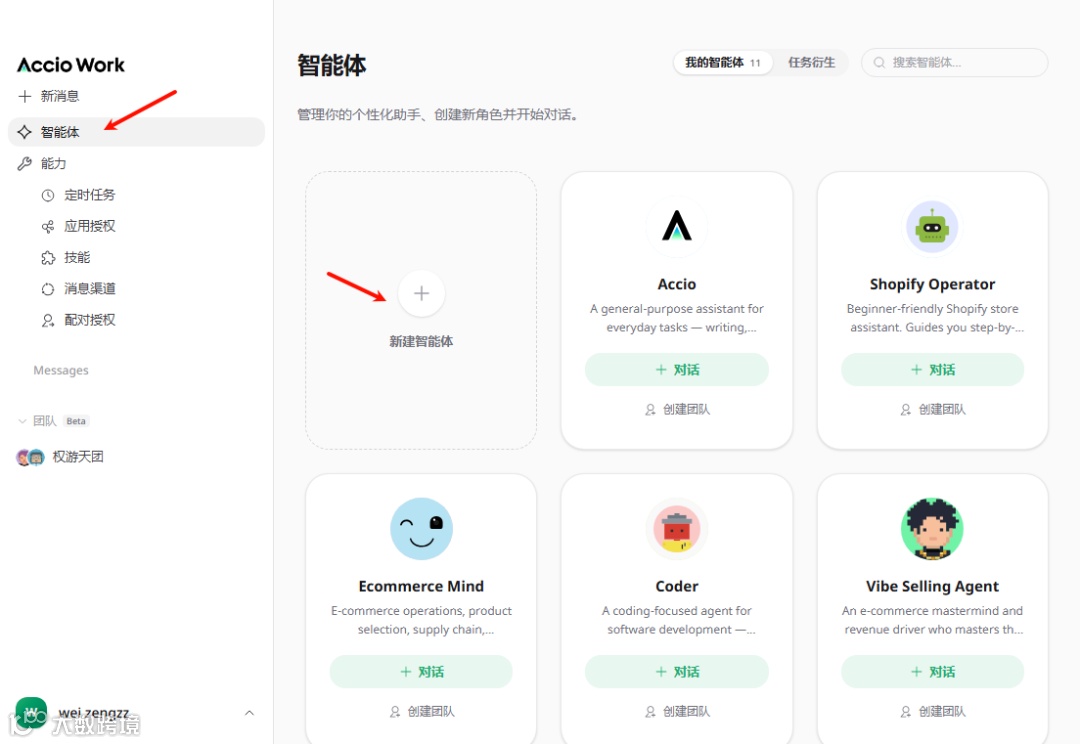Click the Beta badge next to 团队
Screen dimensions: 1080x744
[76, 421]
